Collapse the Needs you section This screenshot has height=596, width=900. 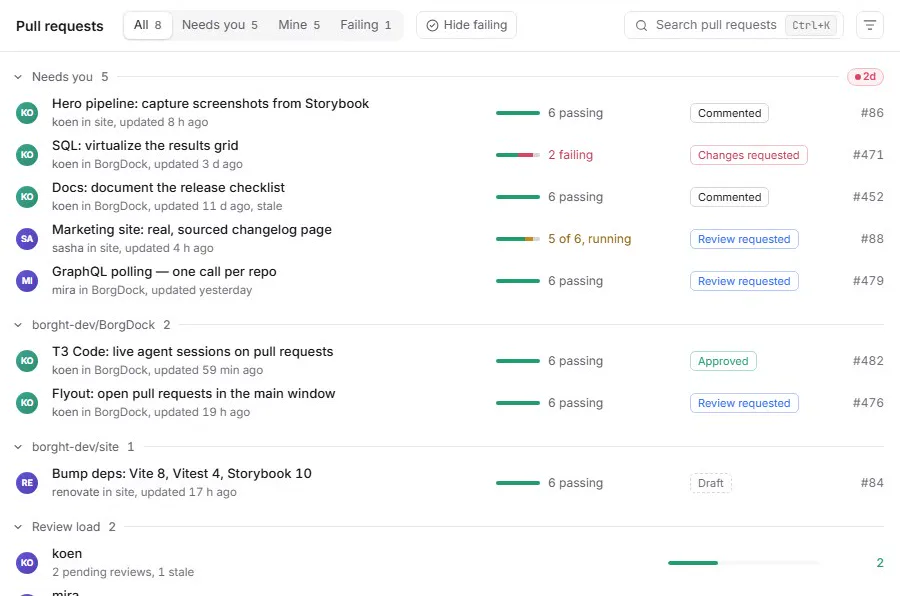coord(18,77)
